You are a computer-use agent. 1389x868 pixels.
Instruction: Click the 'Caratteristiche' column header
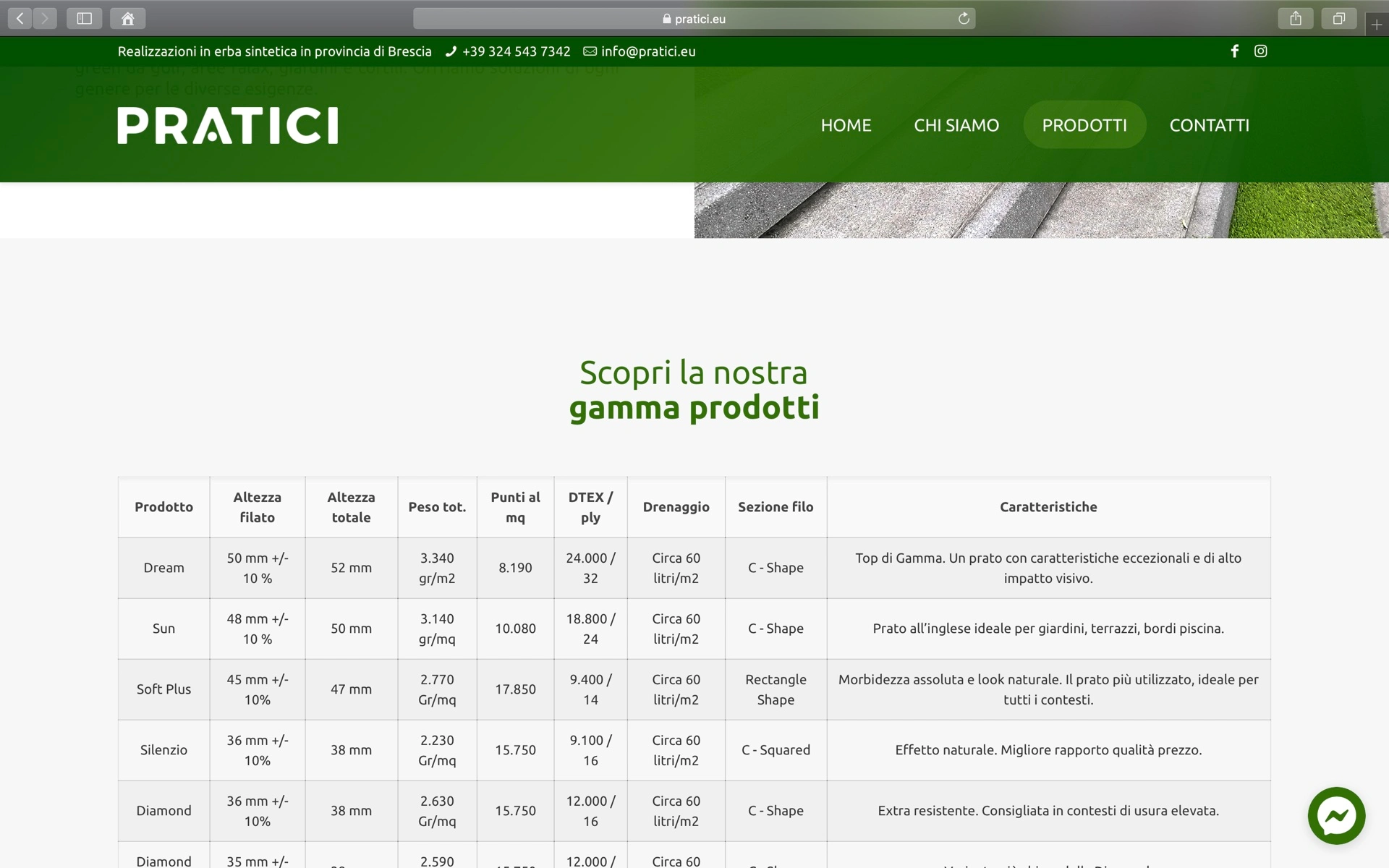[x=1048, y=507]
